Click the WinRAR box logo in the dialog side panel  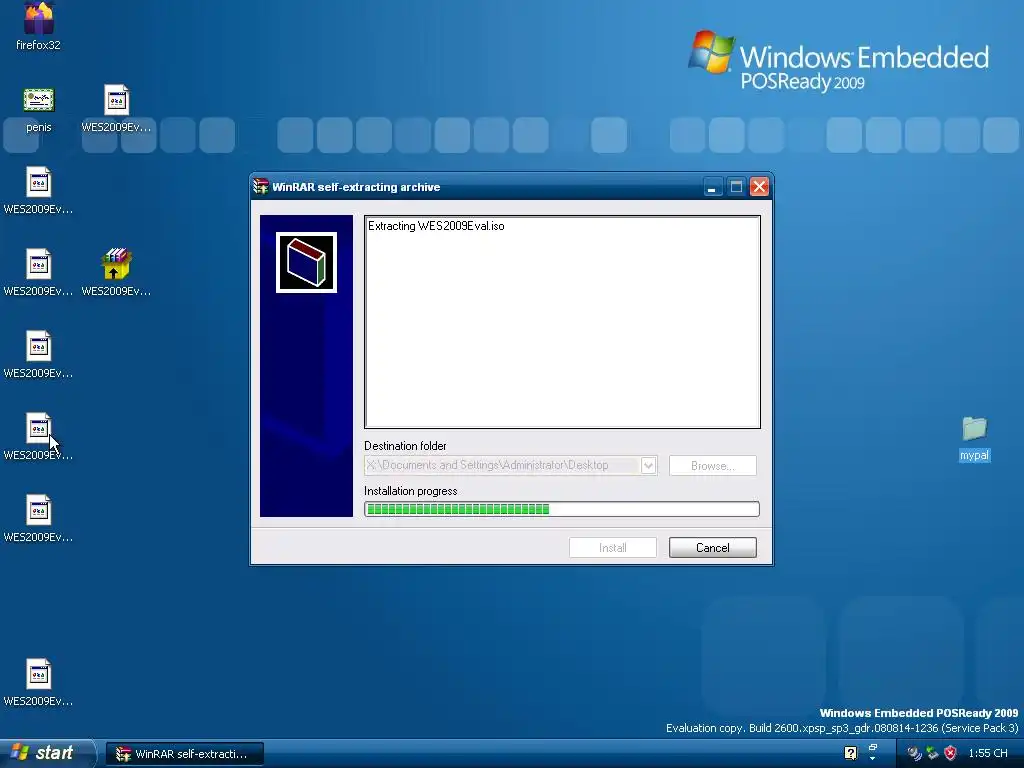[x=306, y=263]
